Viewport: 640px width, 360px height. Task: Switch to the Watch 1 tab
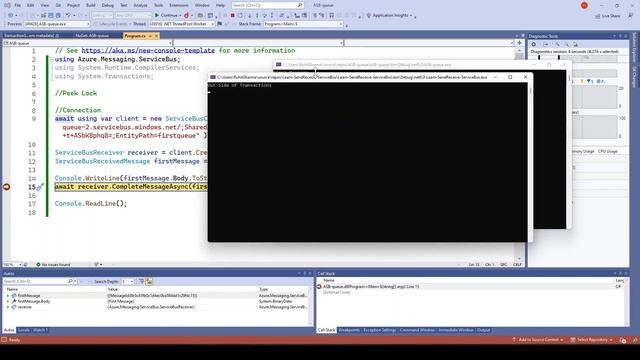click(x=40, y=330)
